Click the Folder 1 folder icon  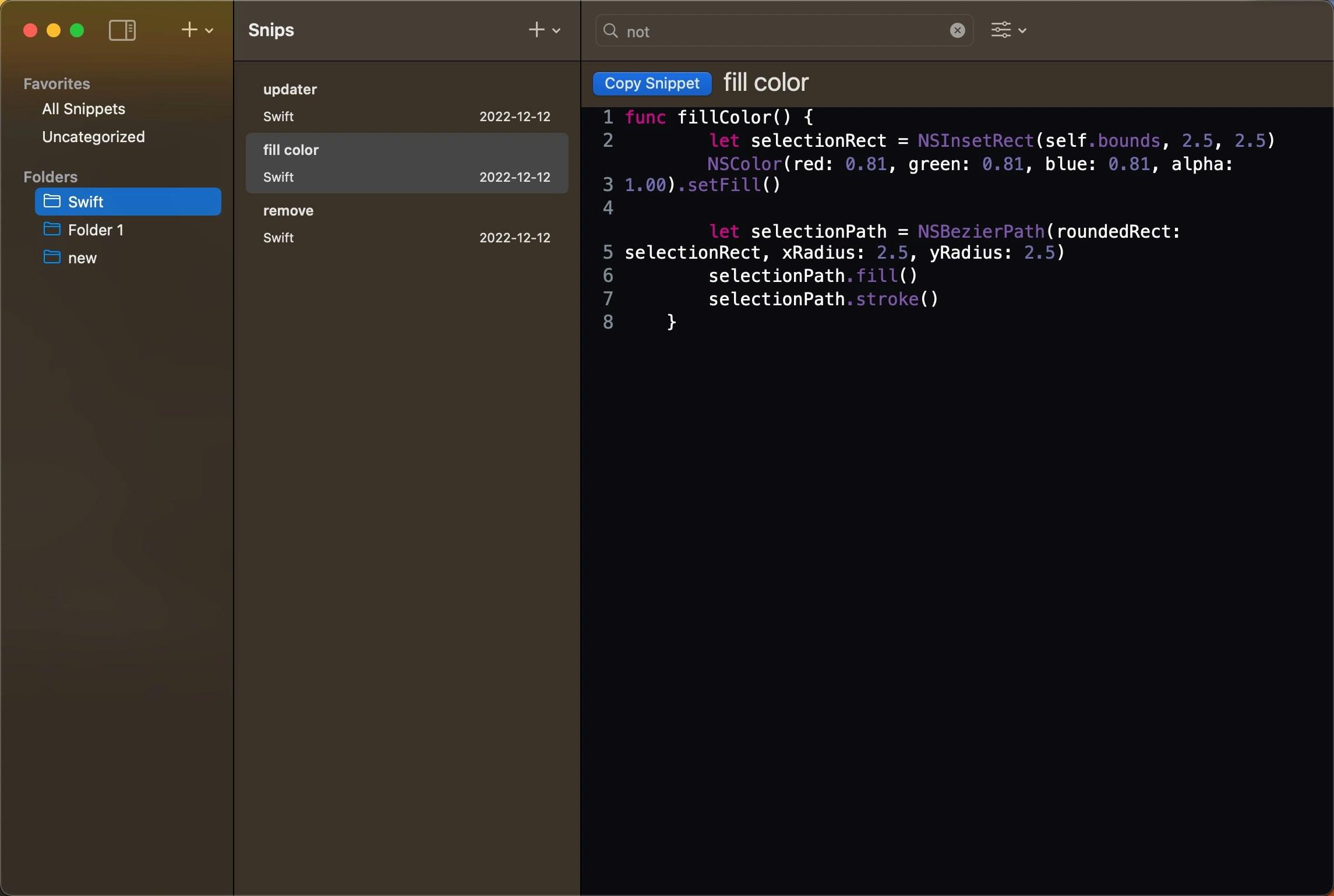tap(52, 229)
